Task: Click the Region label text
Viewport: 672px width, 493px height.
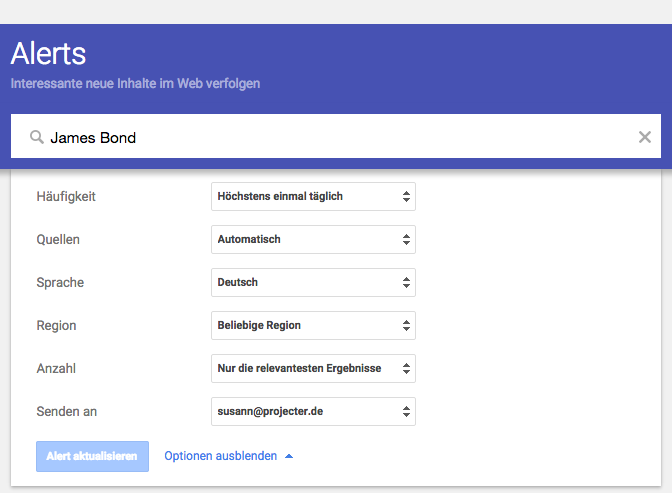Action: pos(56,326)
